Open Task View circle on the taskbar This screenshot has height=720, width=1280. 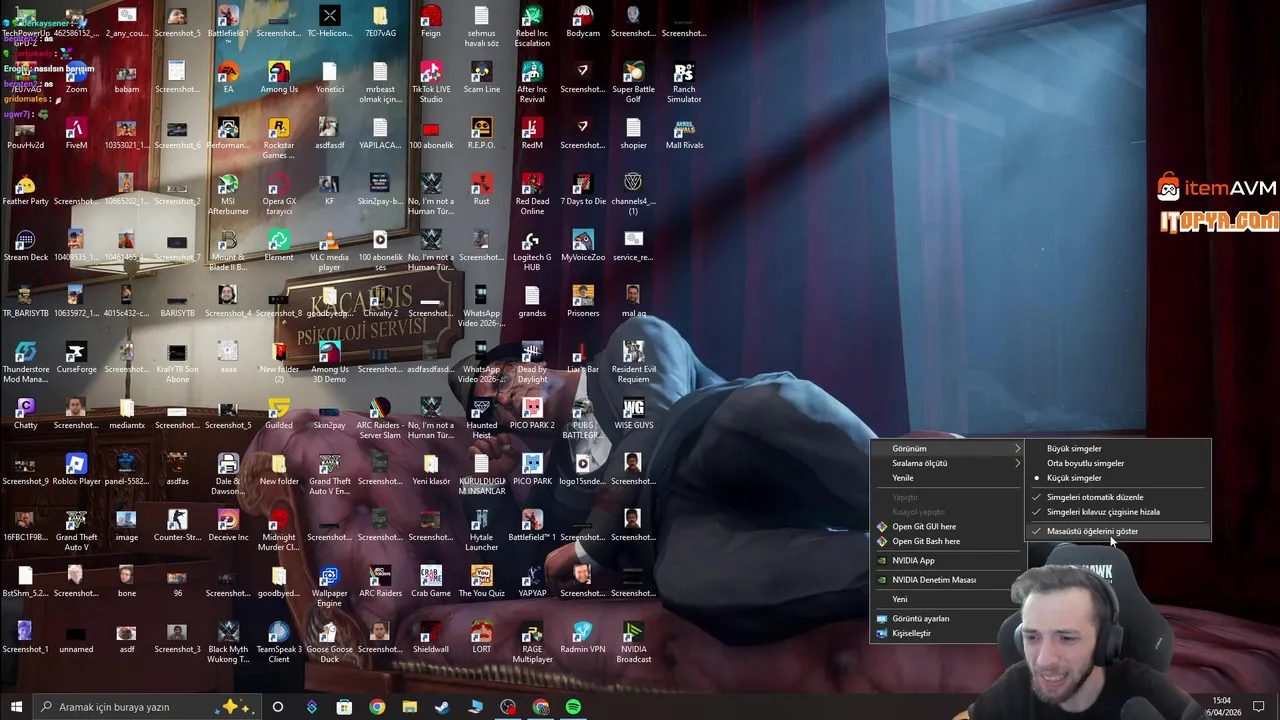[278, 707]
